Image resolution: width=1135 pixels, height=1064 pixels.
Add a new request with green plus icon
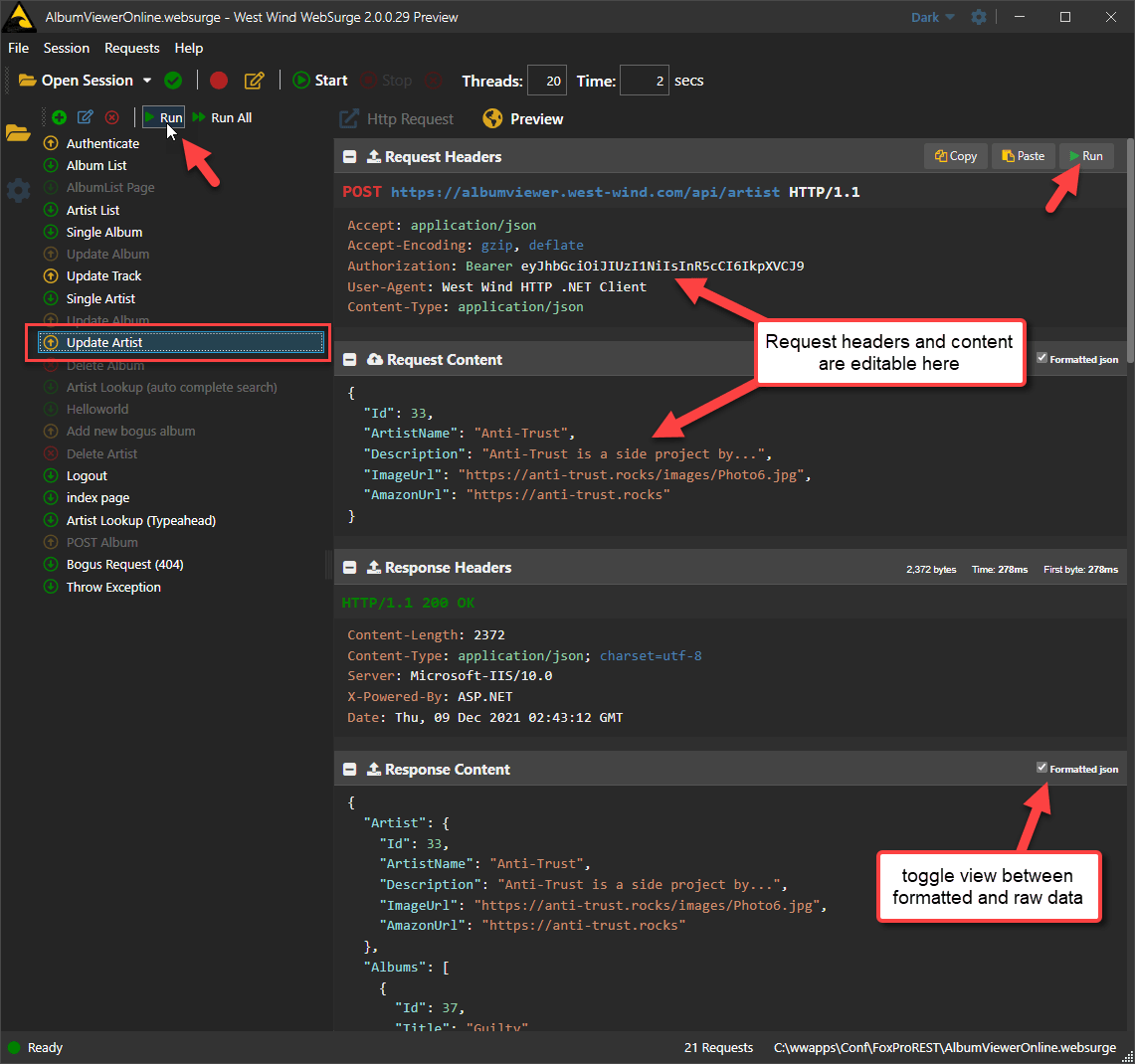pyautogui.click(x=60, y=117)
